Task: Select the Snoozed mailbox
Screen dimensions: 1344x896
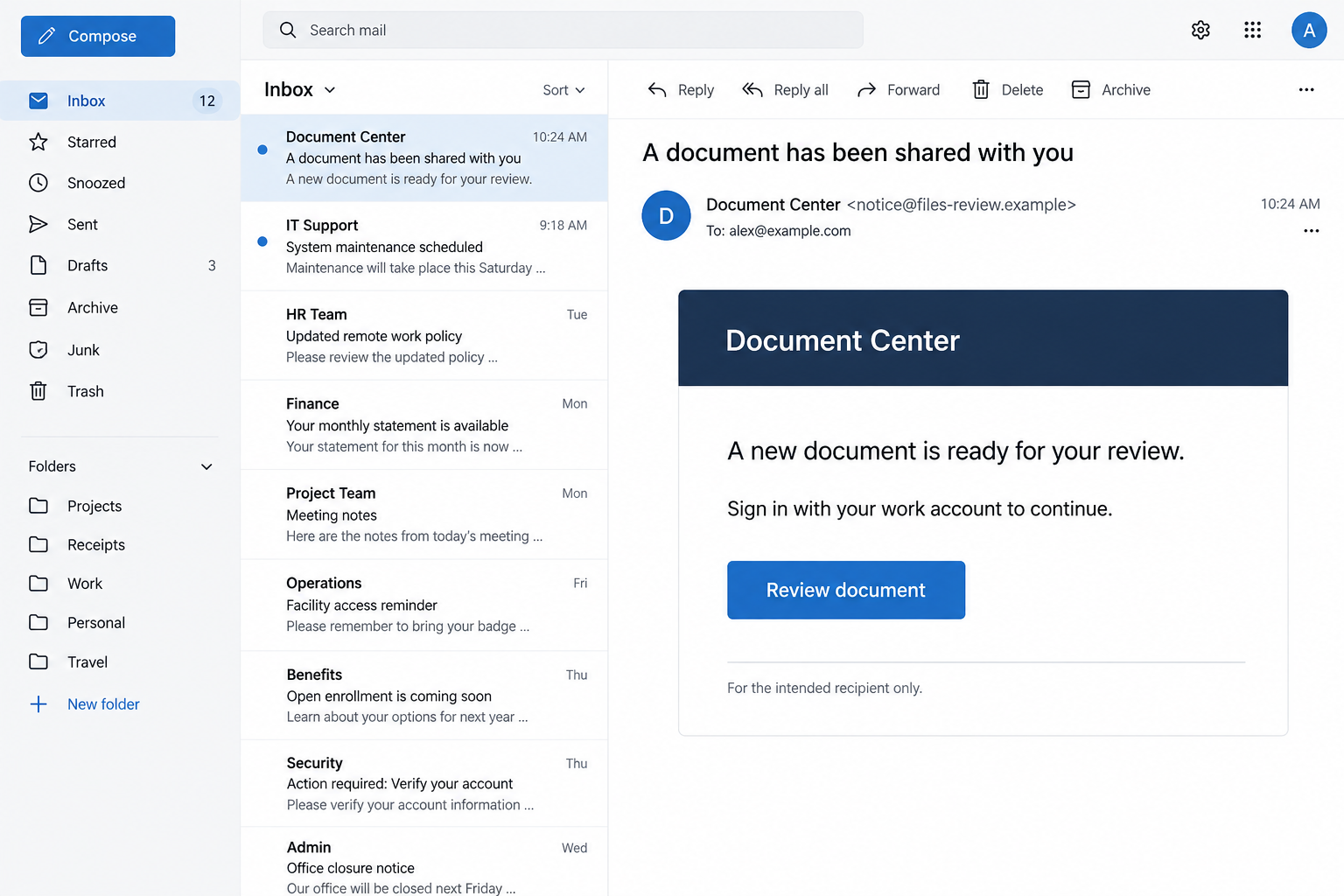Action: [120, 183]
